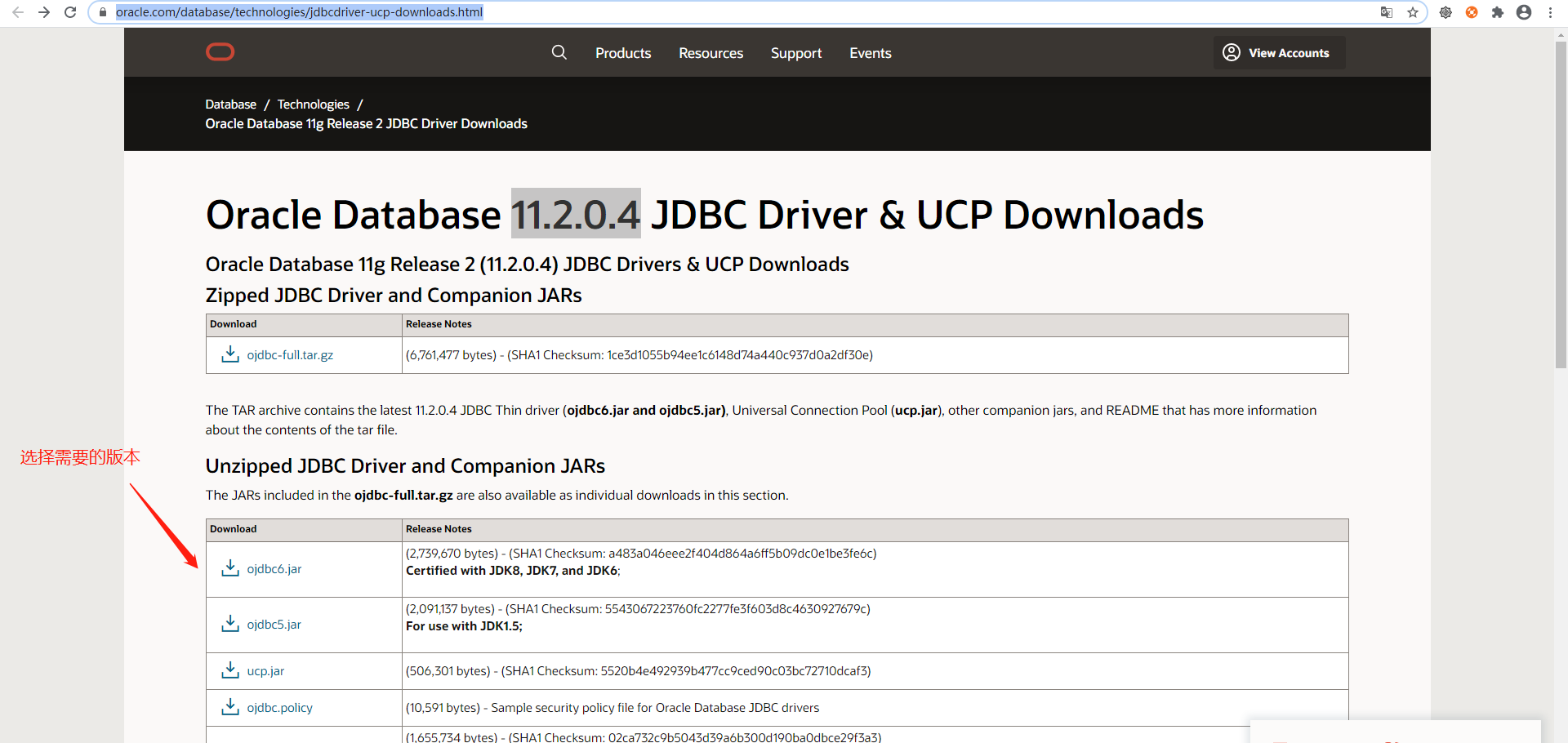The height and width of the screenshot is (743, 1568).
Task: Click 'Certified with JDK8, JDK7, and JDK6;' text
Action: 513,571
